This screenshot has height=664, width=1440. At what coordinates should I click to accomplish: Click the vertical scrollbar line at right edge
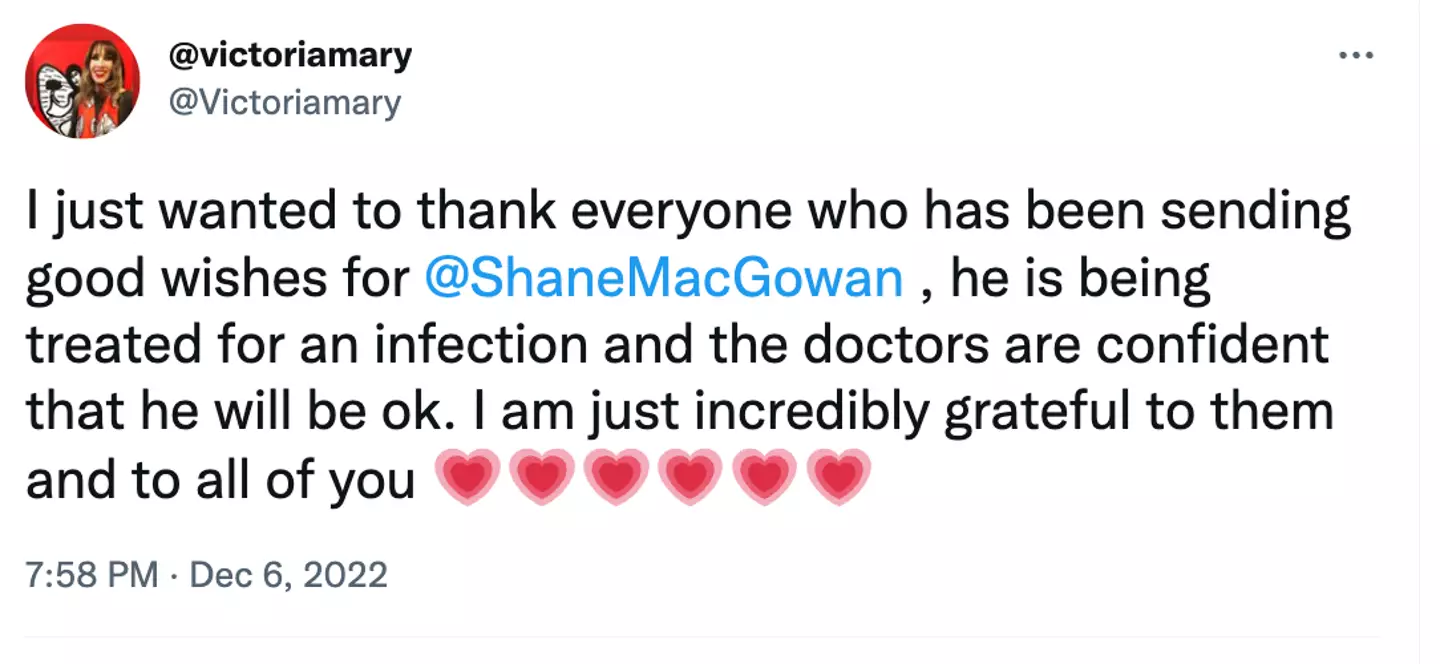pyautogui.click(x=1419, y=330)
